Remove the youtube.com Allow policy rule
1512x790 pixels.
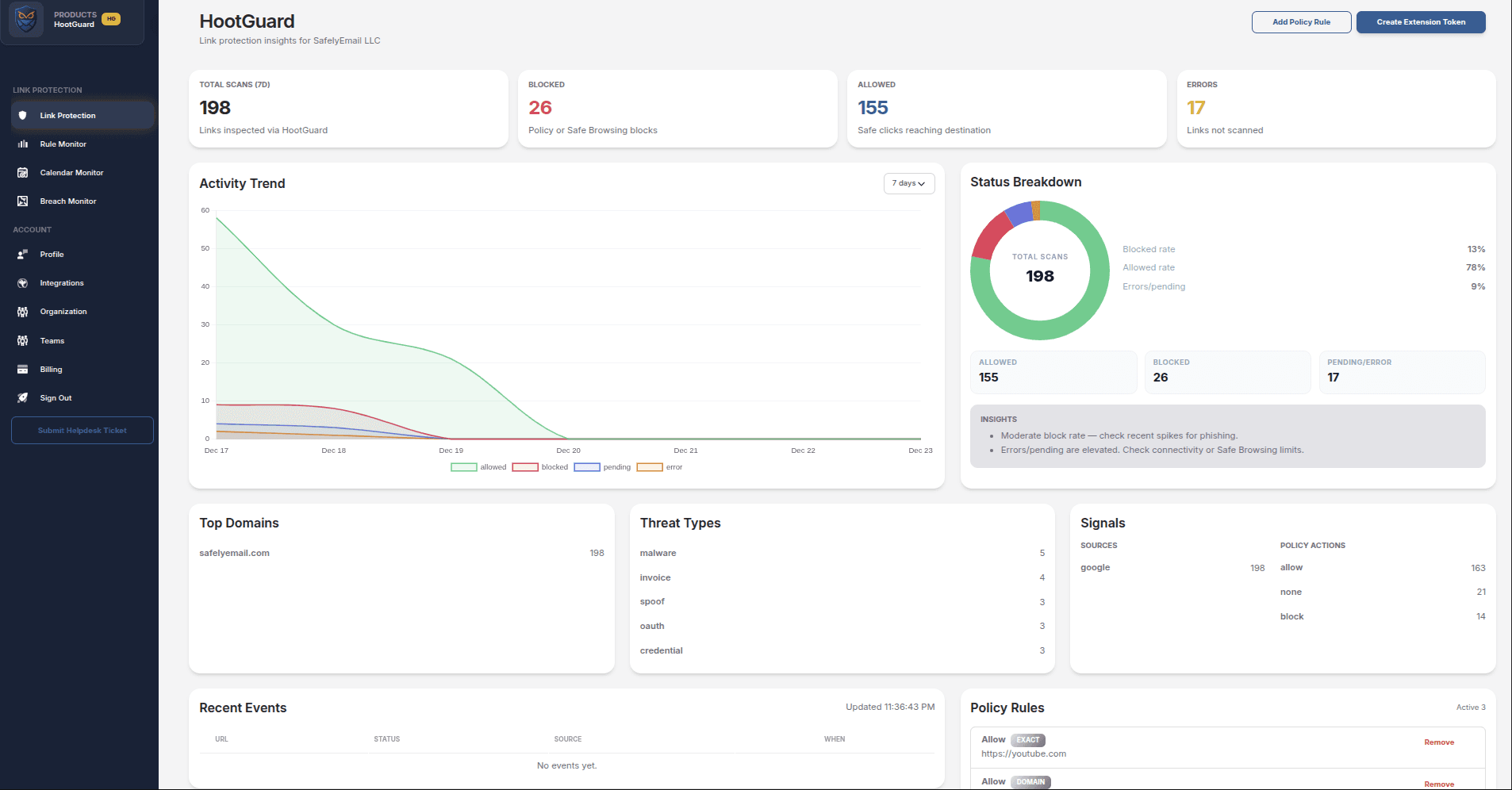(1439, 742)
